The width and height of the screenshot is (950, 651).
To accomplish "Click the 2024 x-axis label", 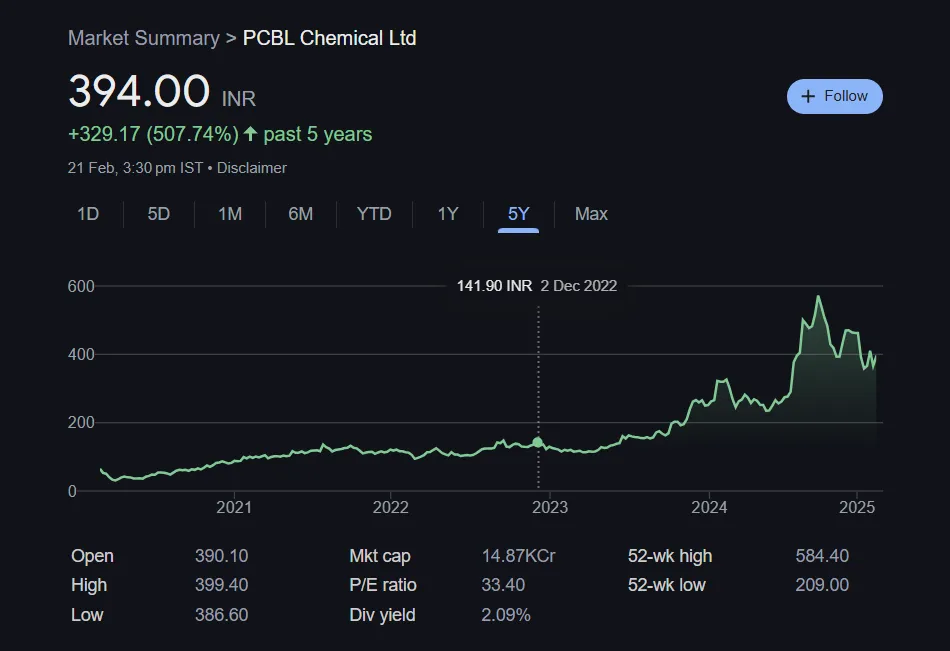I will [709, 507].
